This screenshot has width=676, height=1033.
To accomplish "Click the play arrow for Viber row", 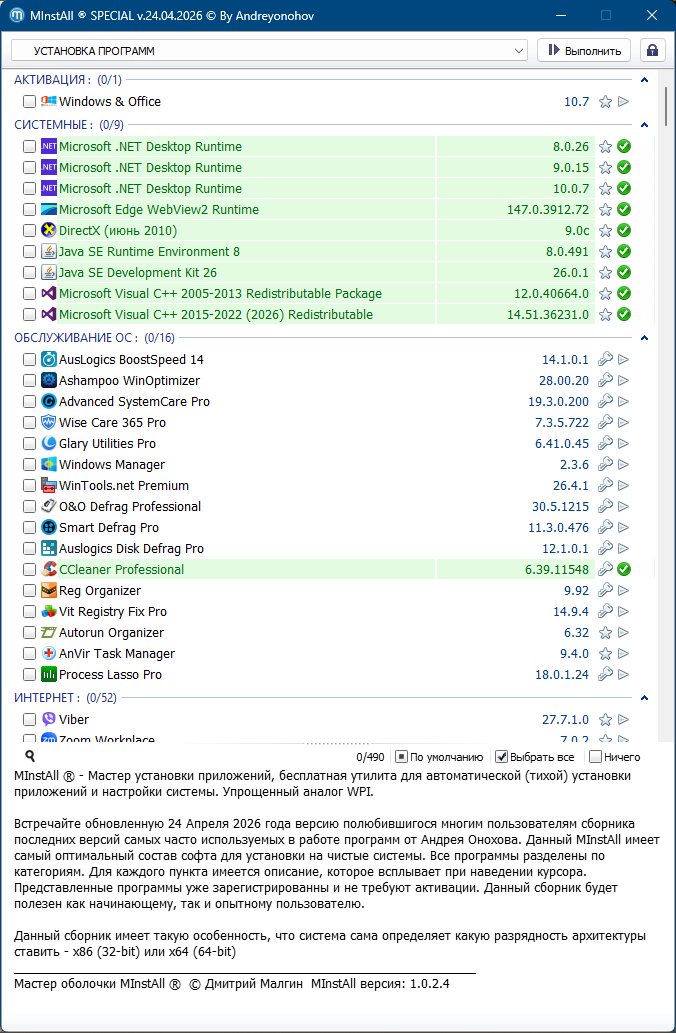I will coord(623,720).
